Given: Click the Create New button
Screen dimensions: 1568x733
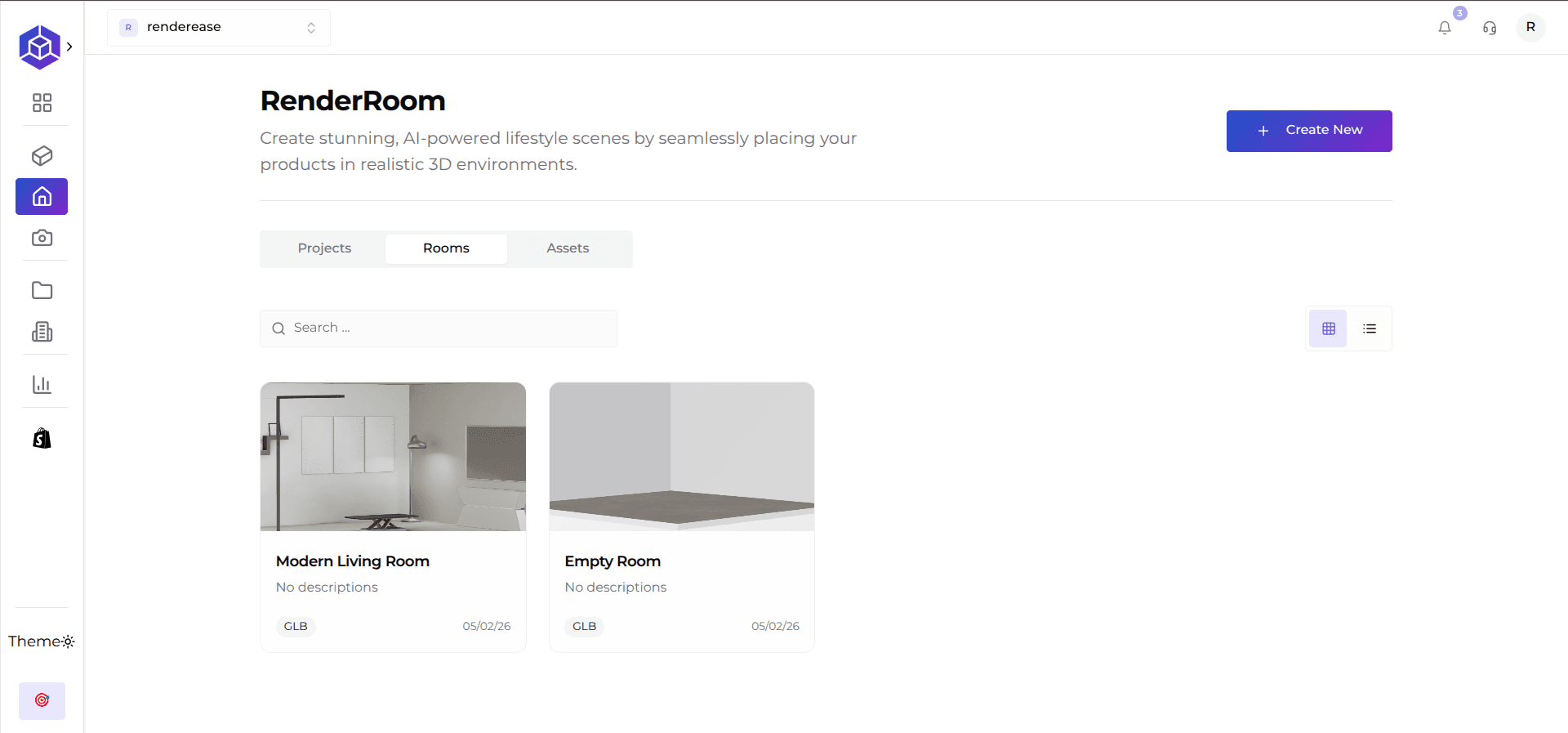Looking at the screenshot, I should point(1309,131).
